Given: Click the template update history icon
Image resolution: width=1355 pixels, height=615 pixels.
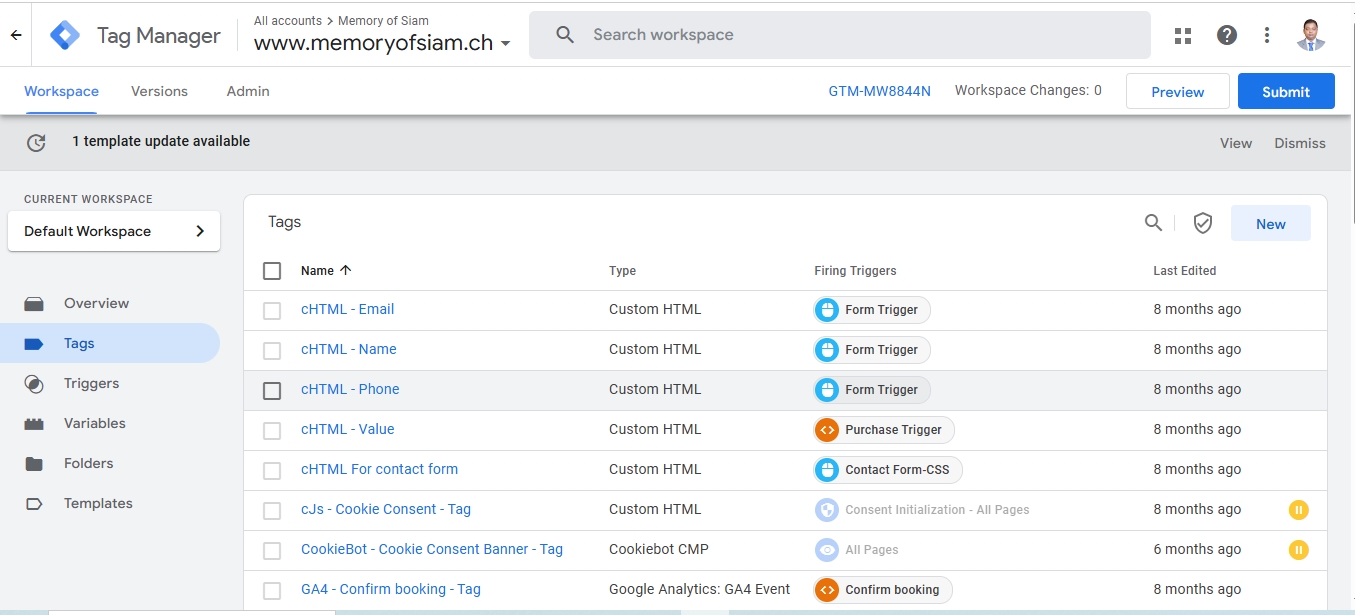Looking at the screenshot, I should pyautogui.click(x=36, y=143).
